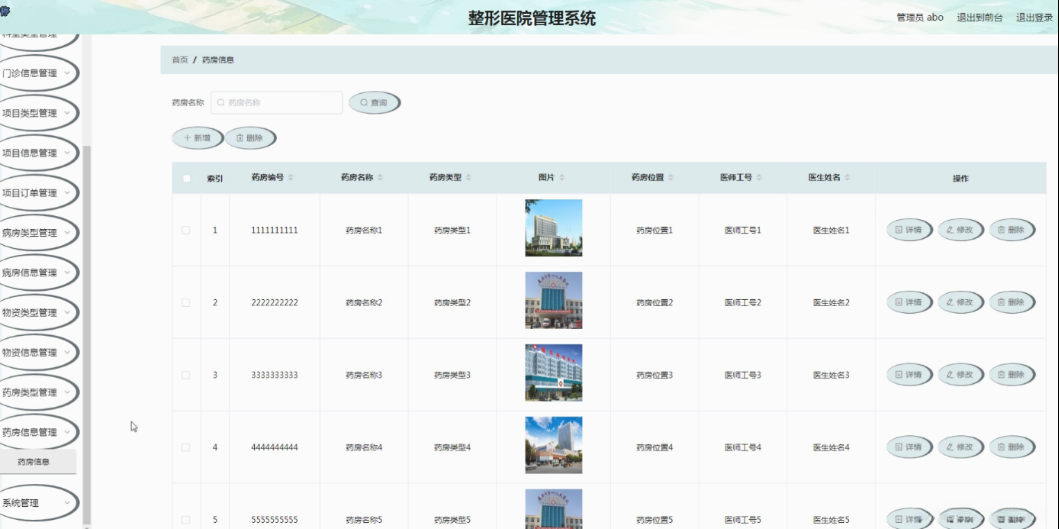
Task: Expand 物资类型管理 sidebar menu
Action: [x=37, y=312]
